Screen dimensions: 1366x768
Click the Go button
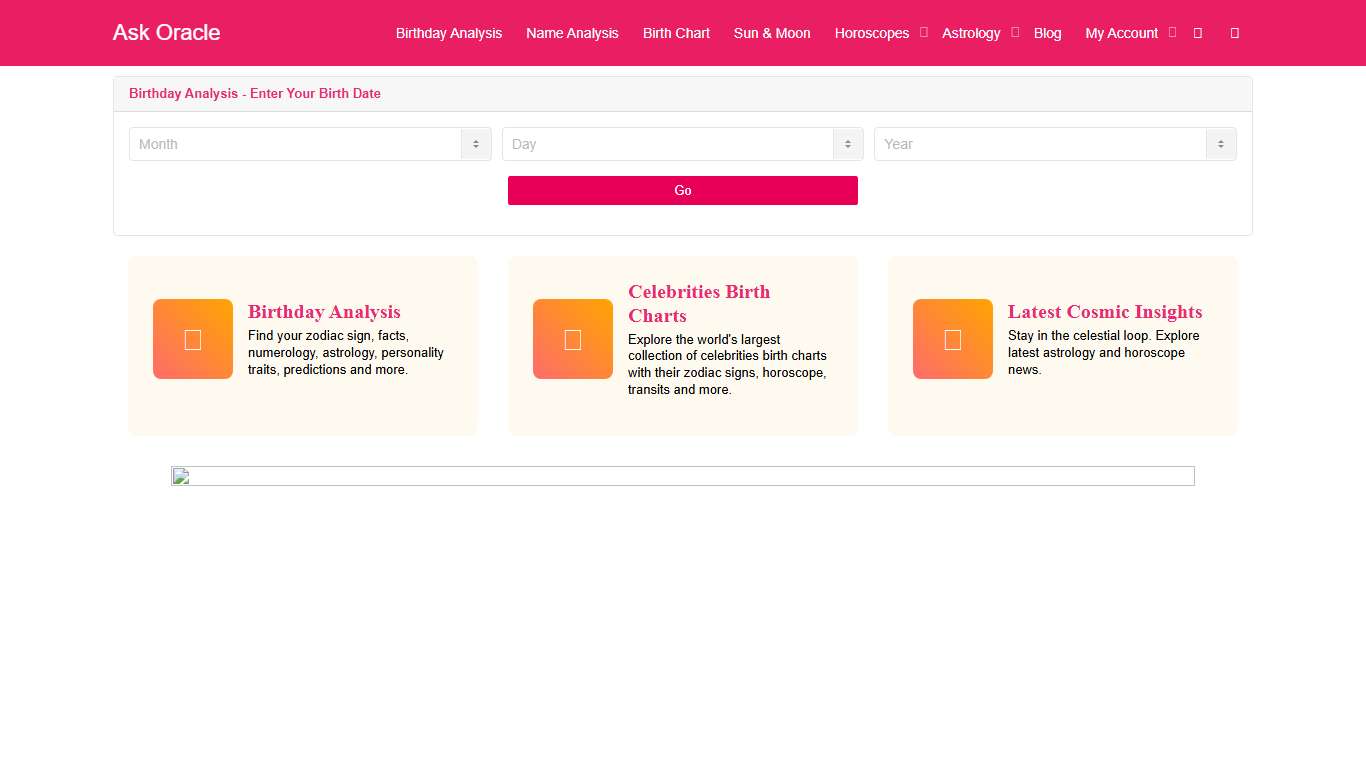coord(683,190)
